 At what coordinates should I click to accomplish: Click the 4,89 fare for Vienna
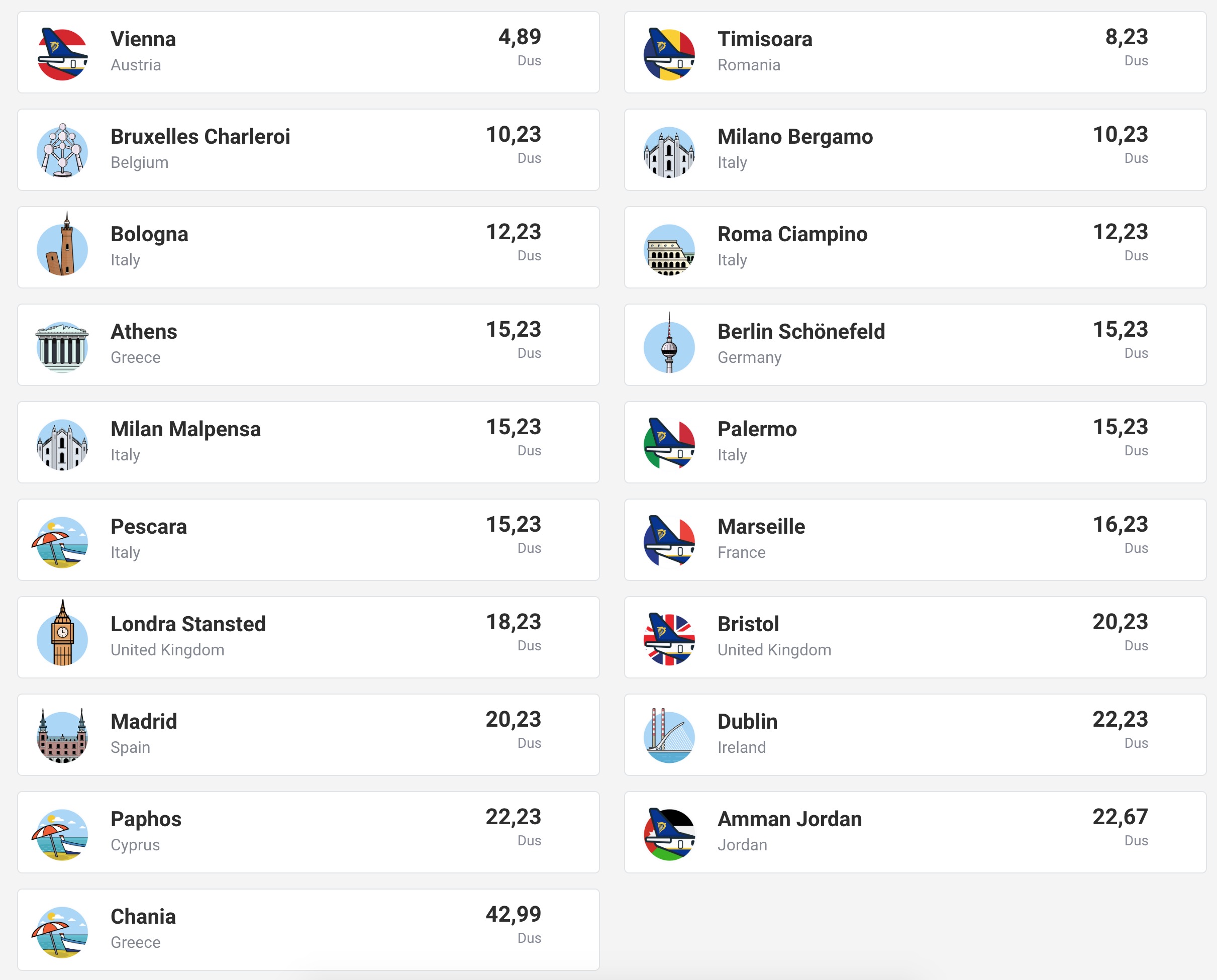pos(520,37)
